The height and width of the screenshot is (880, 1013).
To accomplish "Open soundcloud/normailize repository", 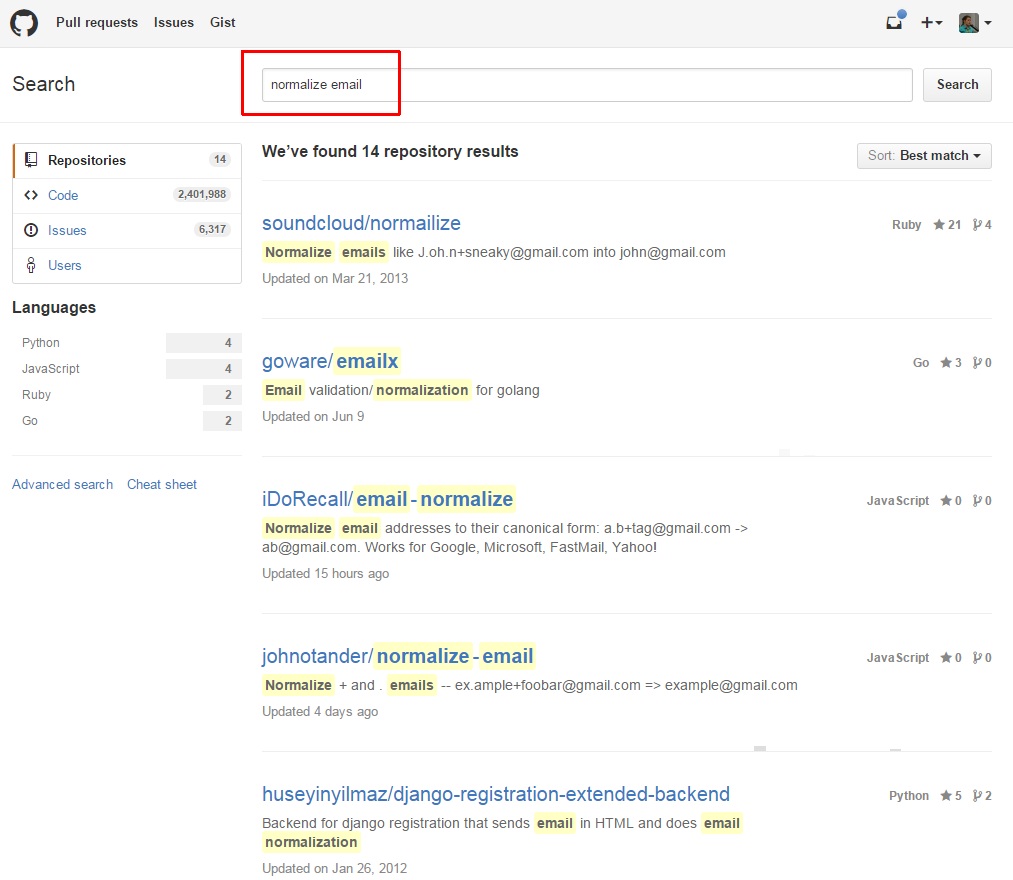I will (x=361, y=223).
